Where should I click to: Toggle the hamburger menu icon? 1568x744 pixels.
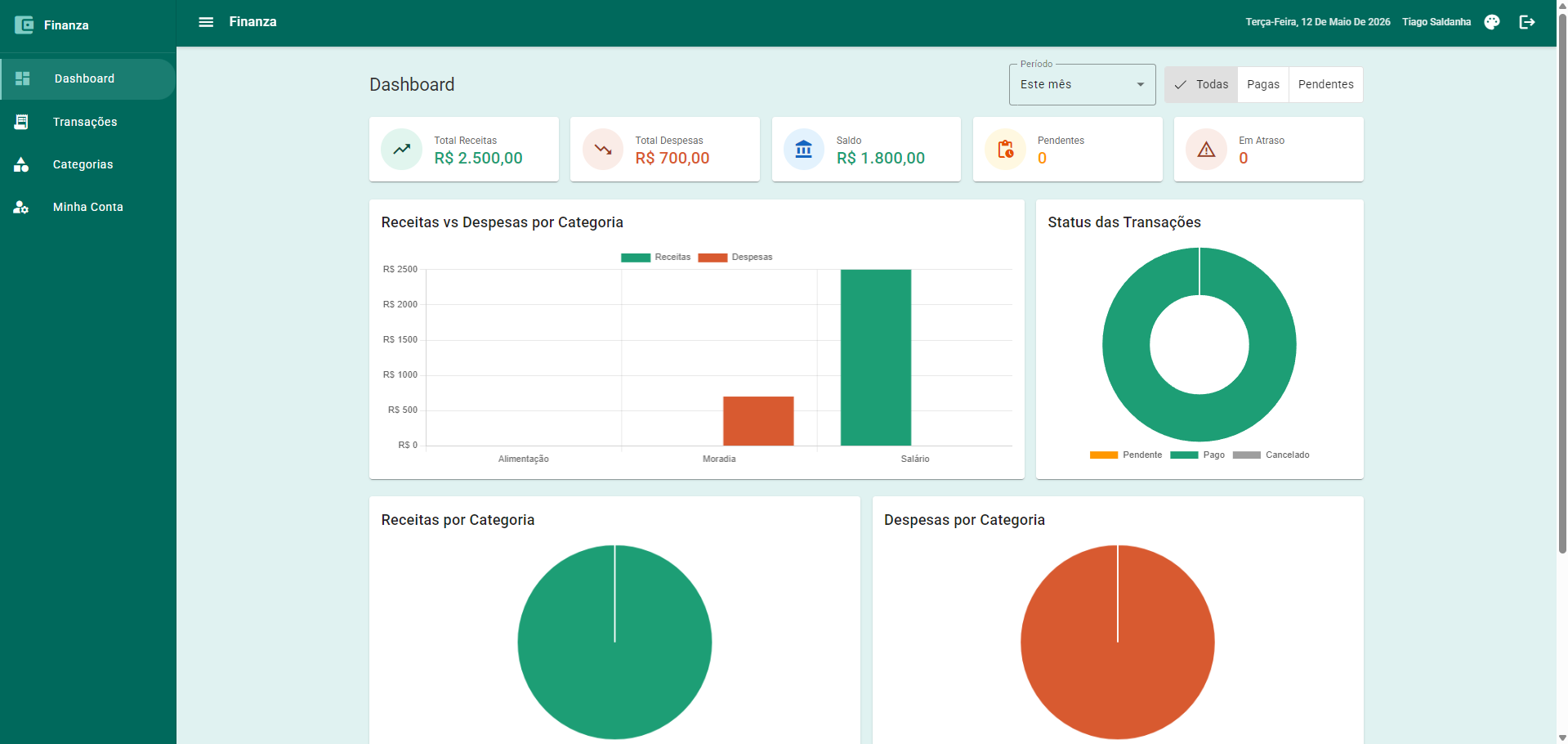(x=206, y=22)
